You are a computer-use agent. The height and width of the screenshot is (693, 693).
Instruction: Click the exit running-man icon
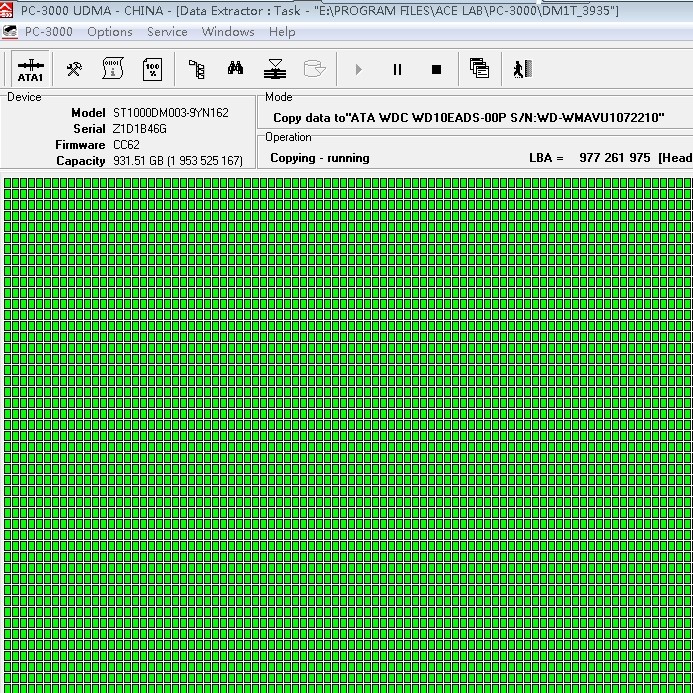tap(521, 69)
